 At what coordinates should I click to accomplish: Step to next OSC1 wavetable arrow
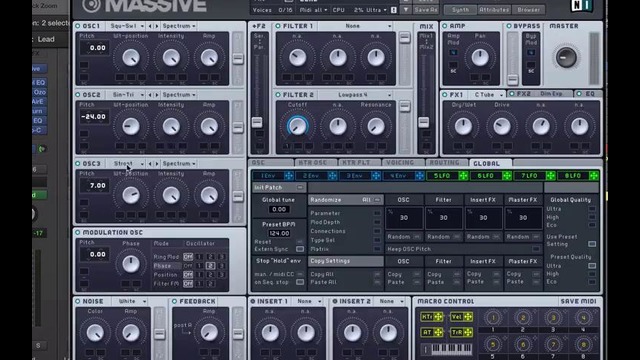(156, 26)
